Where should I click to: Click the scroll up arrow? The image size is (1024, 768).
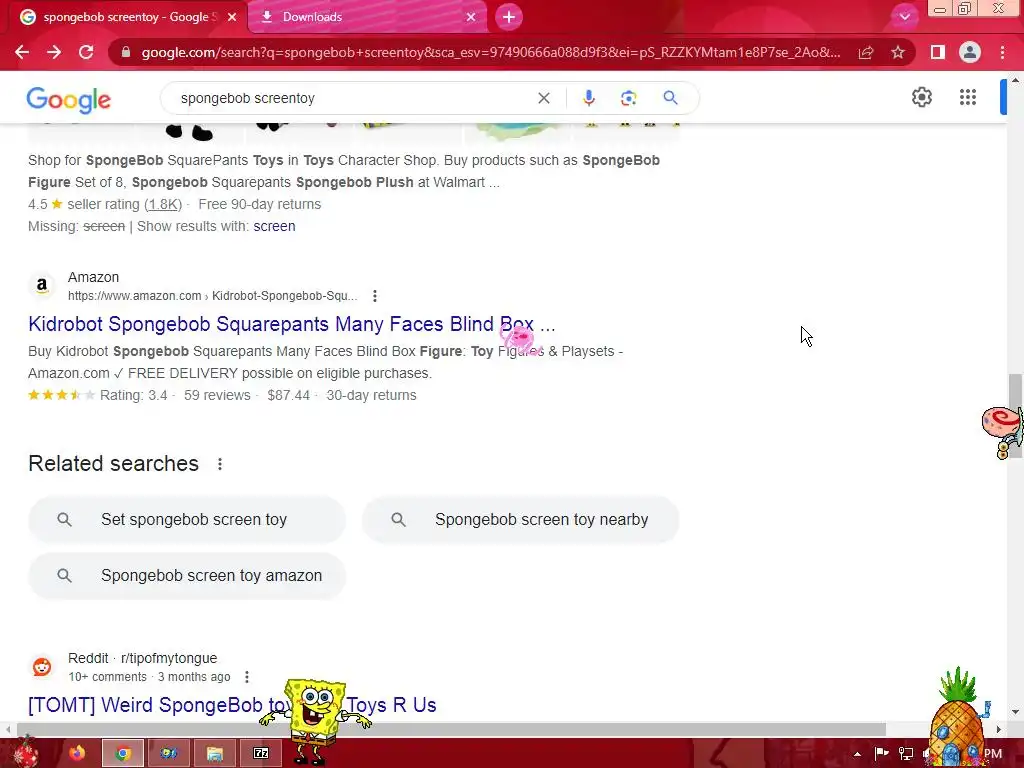tap(1015, 80)
